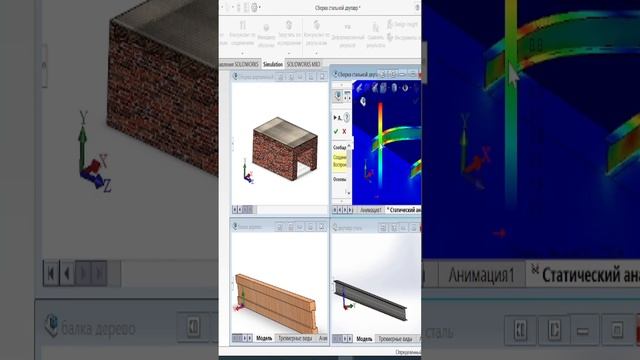The height and width of the screenshot is (360, 640).
Task: Expand the collapsed arrow beside property panel title
Action: pos(335,118)
